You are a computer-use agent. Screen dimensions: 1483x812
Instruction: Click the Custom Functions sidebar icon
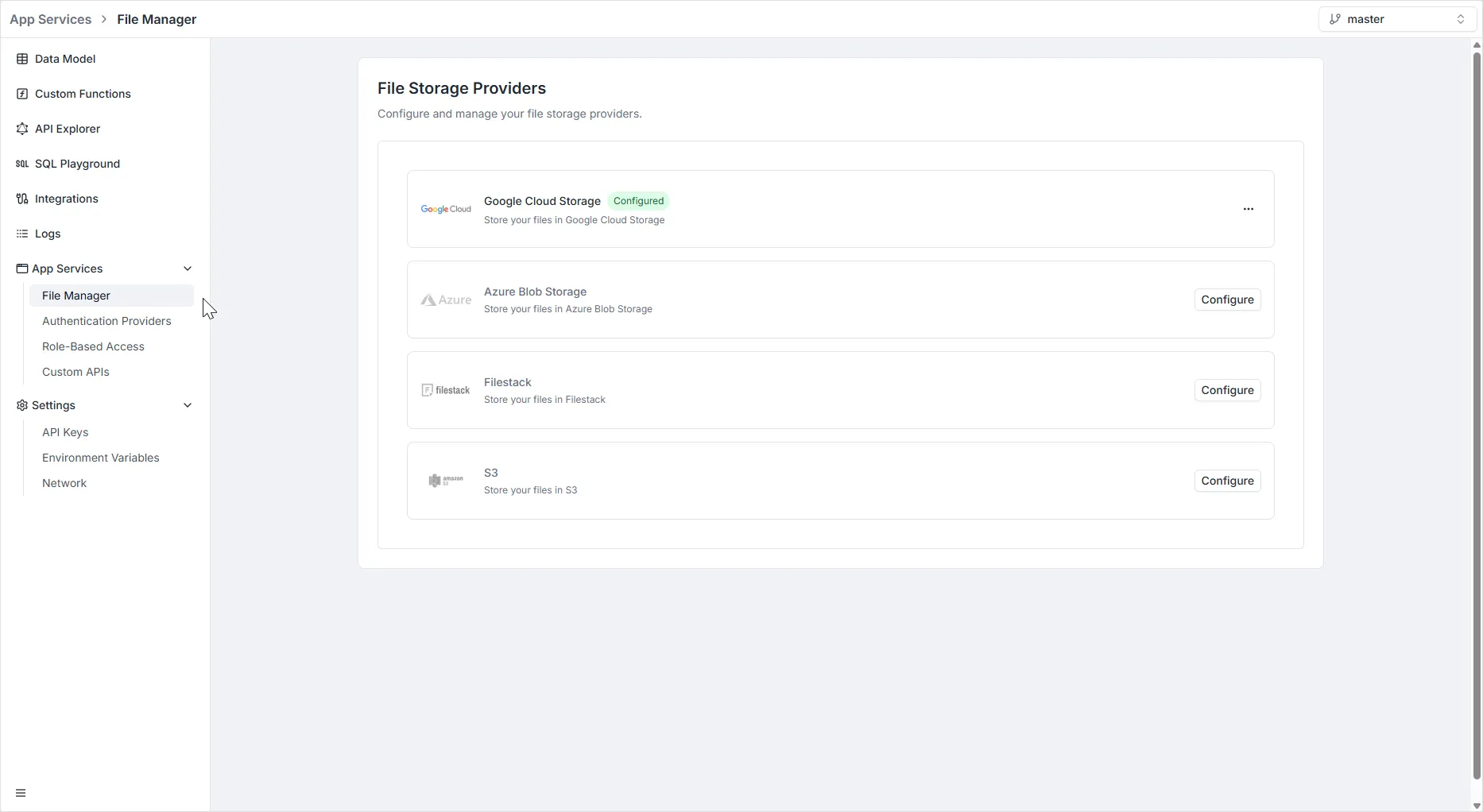click(x=22, y=94)
